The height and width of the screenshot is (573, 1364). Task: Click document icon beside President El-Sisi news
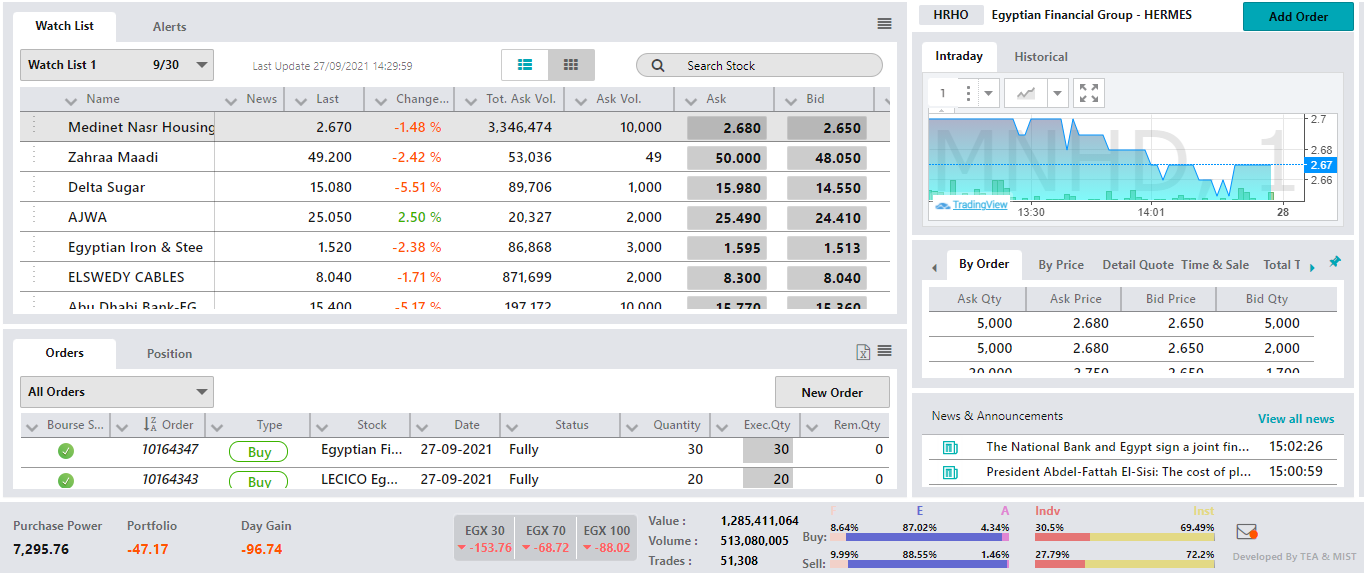[x=950, y=472]
